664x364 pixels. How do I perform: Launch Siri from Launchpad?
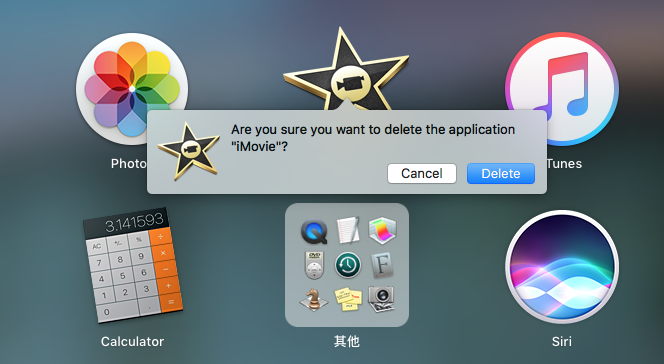pyautogui.click(x=562, y=267)
